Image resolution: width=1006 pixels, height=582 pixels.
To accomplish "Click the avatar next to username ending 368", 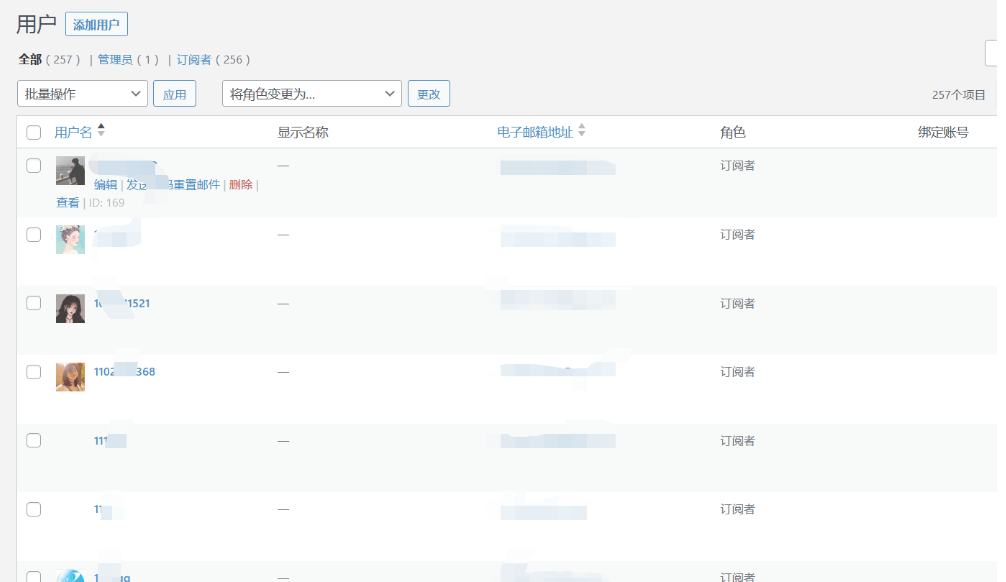I will [70, 377].
